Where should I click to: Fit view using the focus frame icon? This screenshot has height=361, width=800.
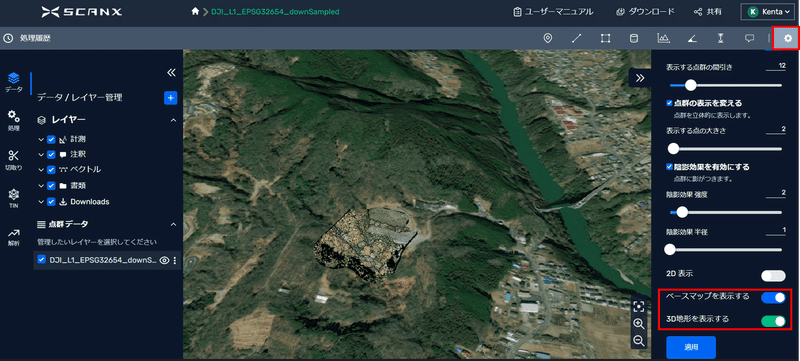(x=638, y=306)
